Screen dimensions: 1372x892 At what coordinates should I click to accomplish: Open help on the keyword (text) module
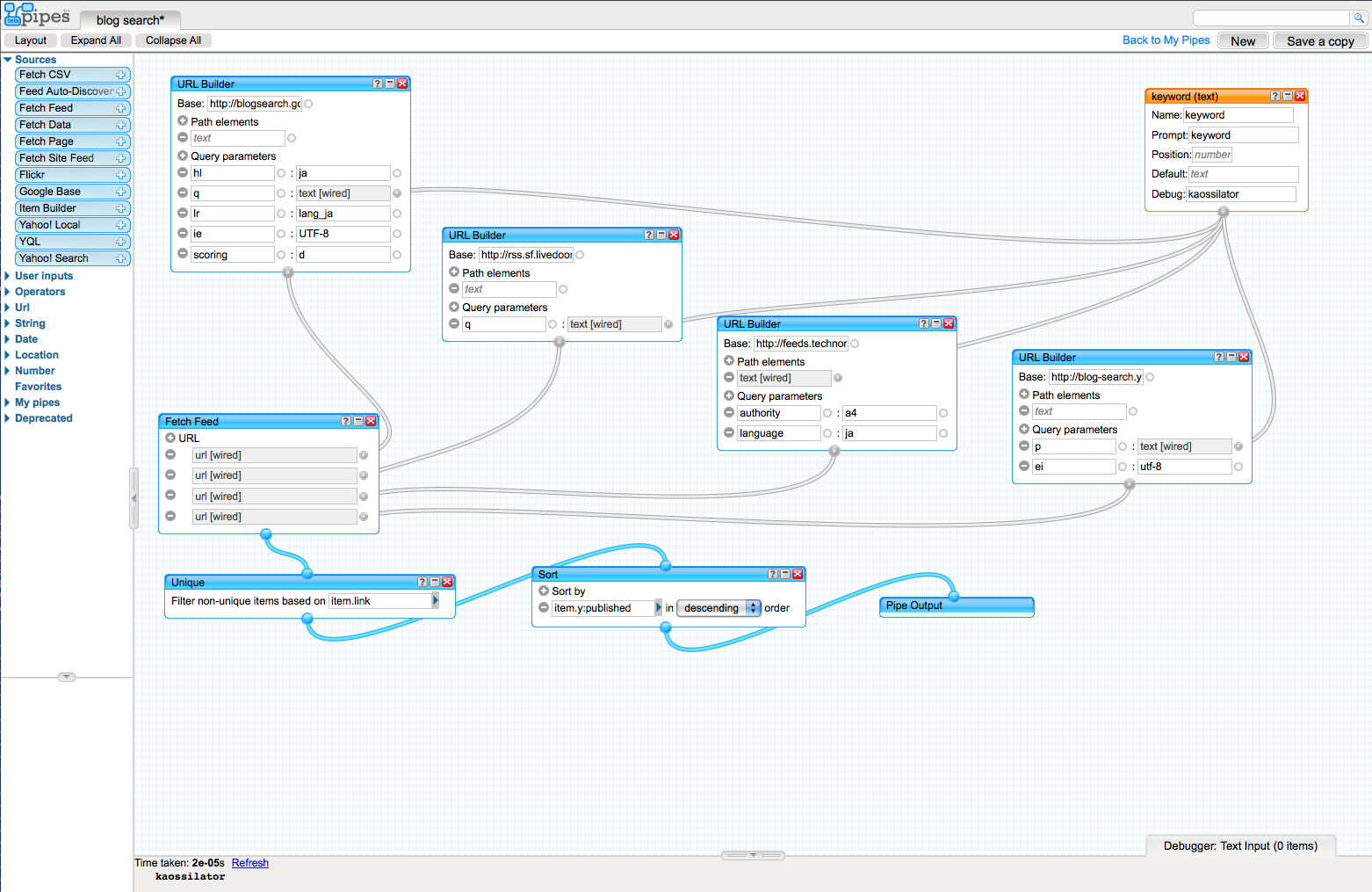click(x=1275, y=96)
